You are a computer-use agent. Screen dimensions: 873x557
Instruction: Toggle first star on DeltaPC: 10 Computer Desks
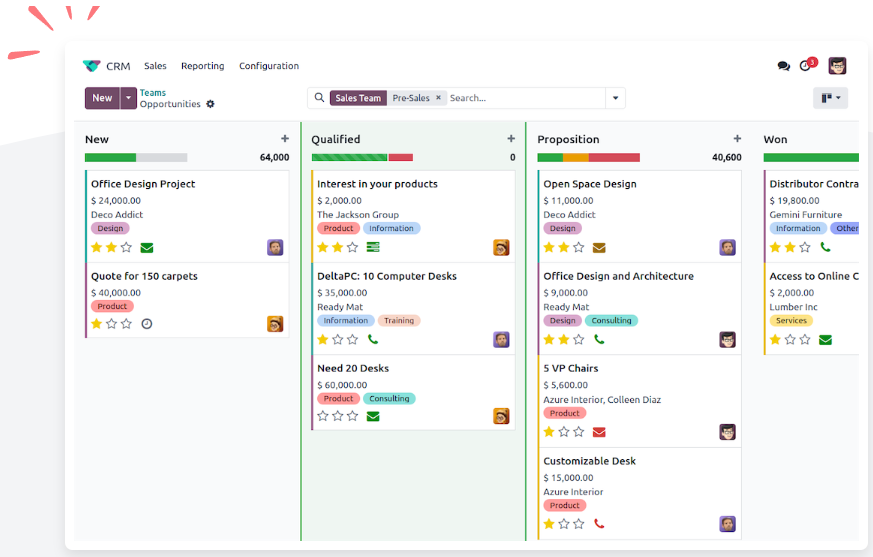pyautogui.click(x=322, y=339)
